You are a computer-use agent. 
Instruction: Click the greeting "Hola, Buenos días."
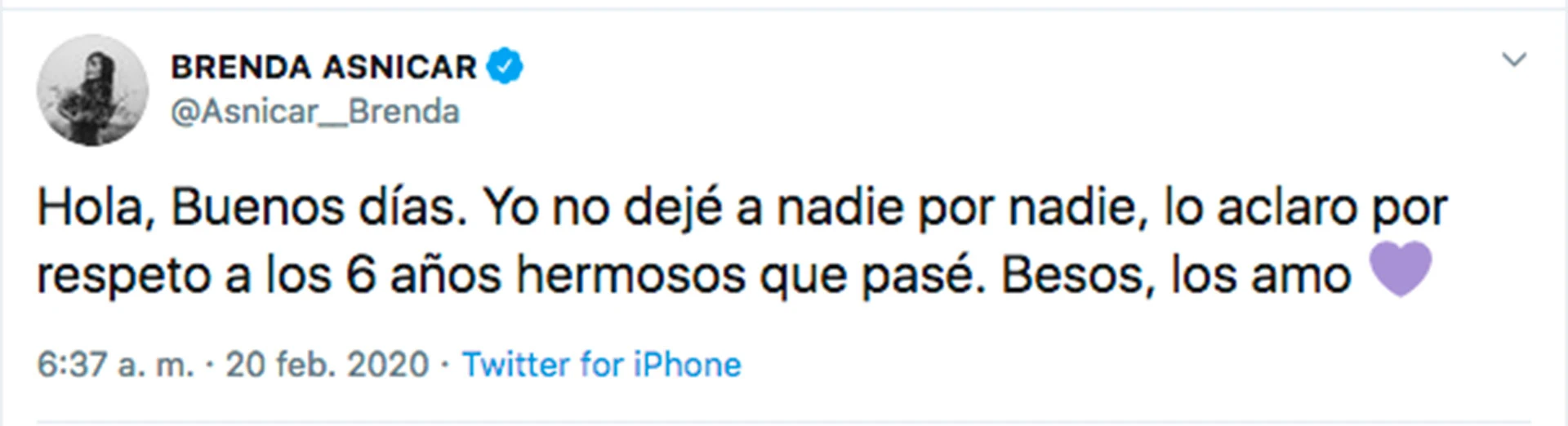coord(252,209)
